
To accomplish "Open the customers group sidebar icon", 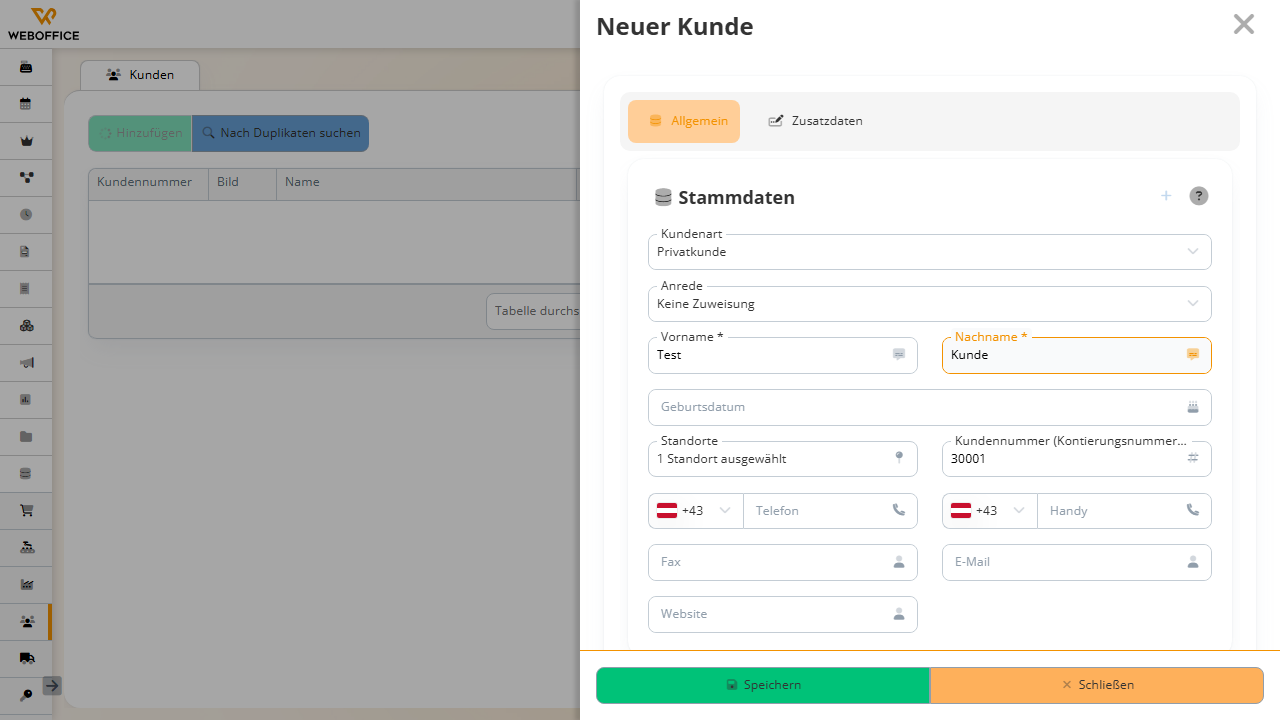I will coord(26,621).
